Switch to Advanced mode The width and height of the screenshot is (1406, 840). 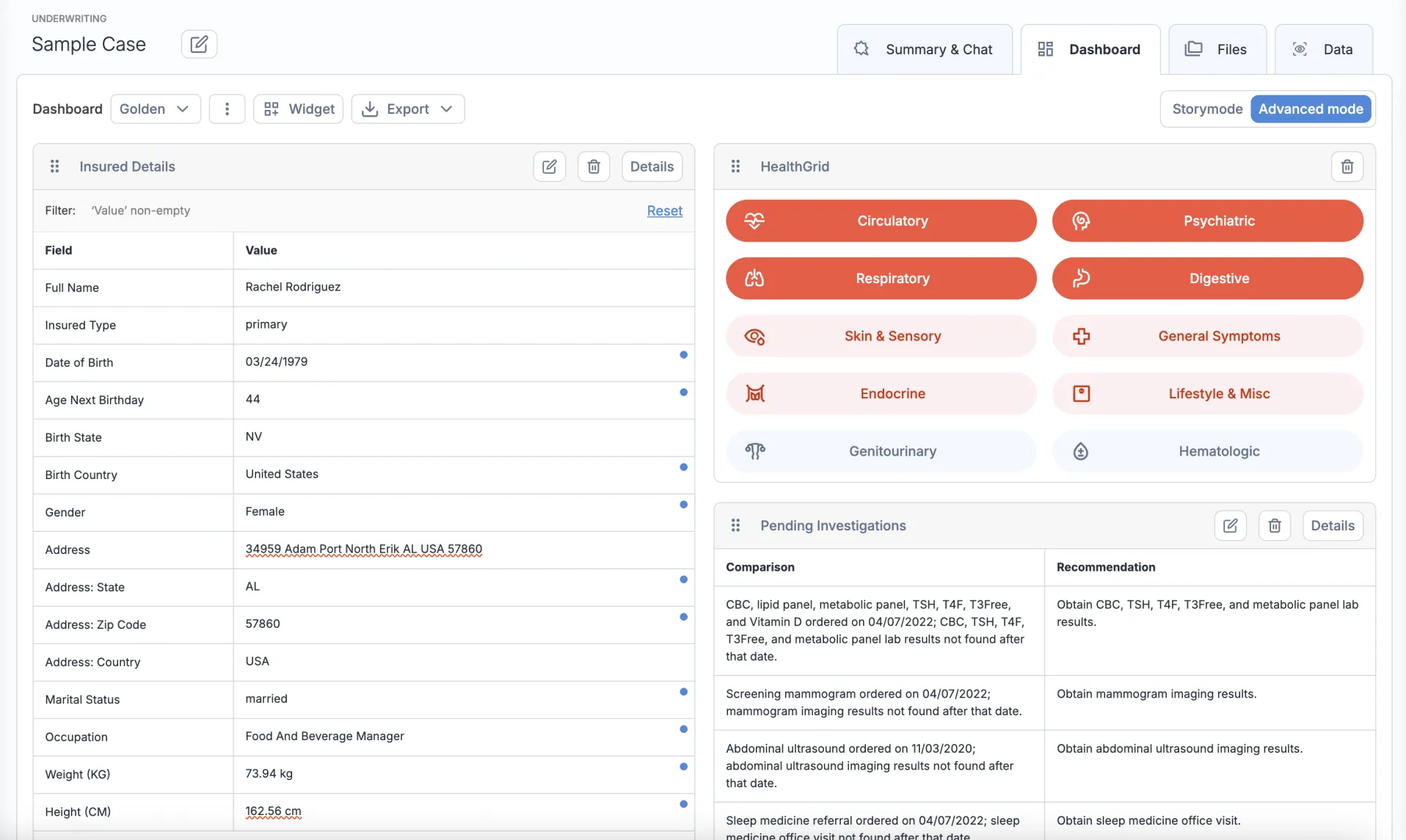1311,109
